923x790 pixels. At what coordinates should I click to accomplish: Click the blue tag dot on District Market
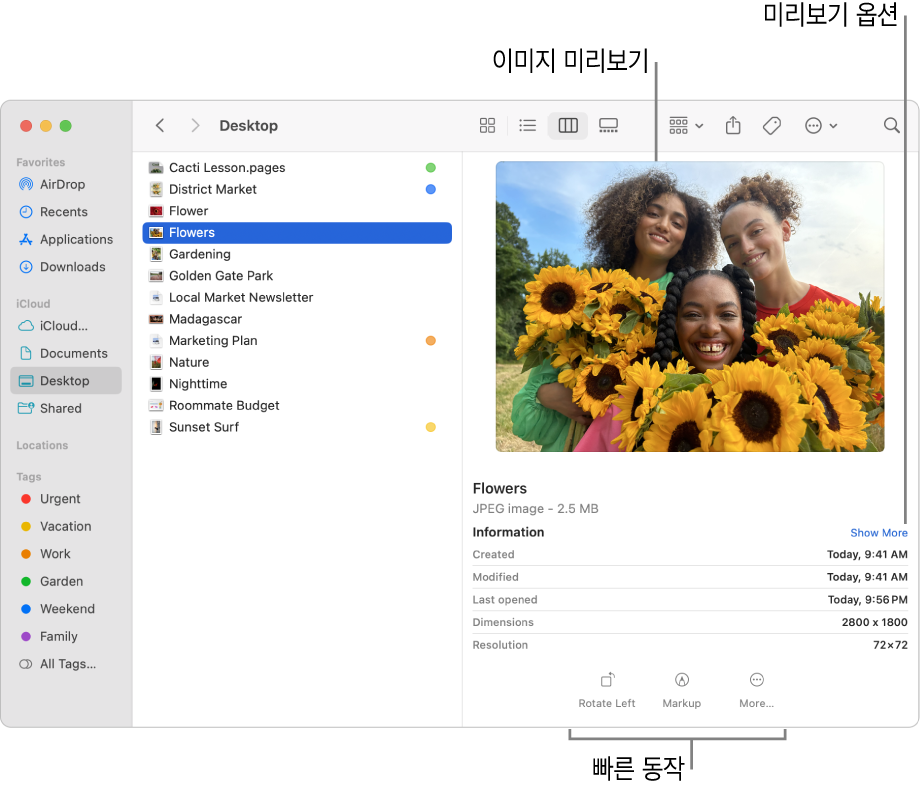pos(431,189)
